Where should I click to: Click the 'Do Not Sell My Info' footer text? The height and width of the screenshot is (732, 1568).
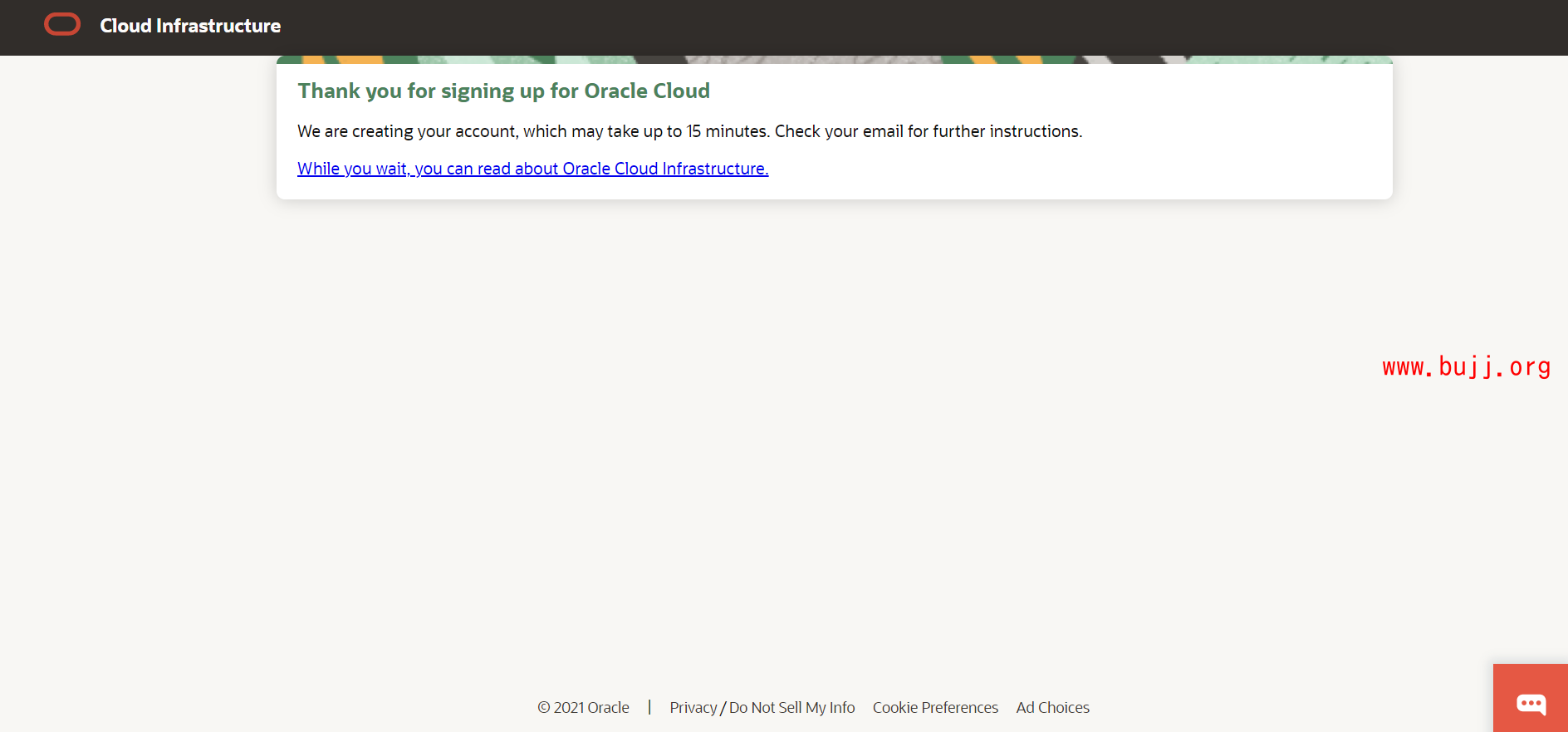point(791,707)
